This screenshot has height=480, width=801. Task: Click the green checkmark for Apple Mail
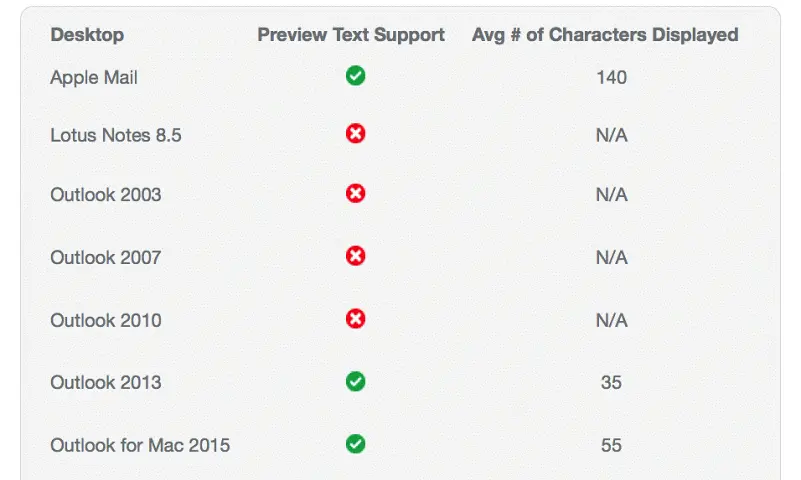coord(356,76)
